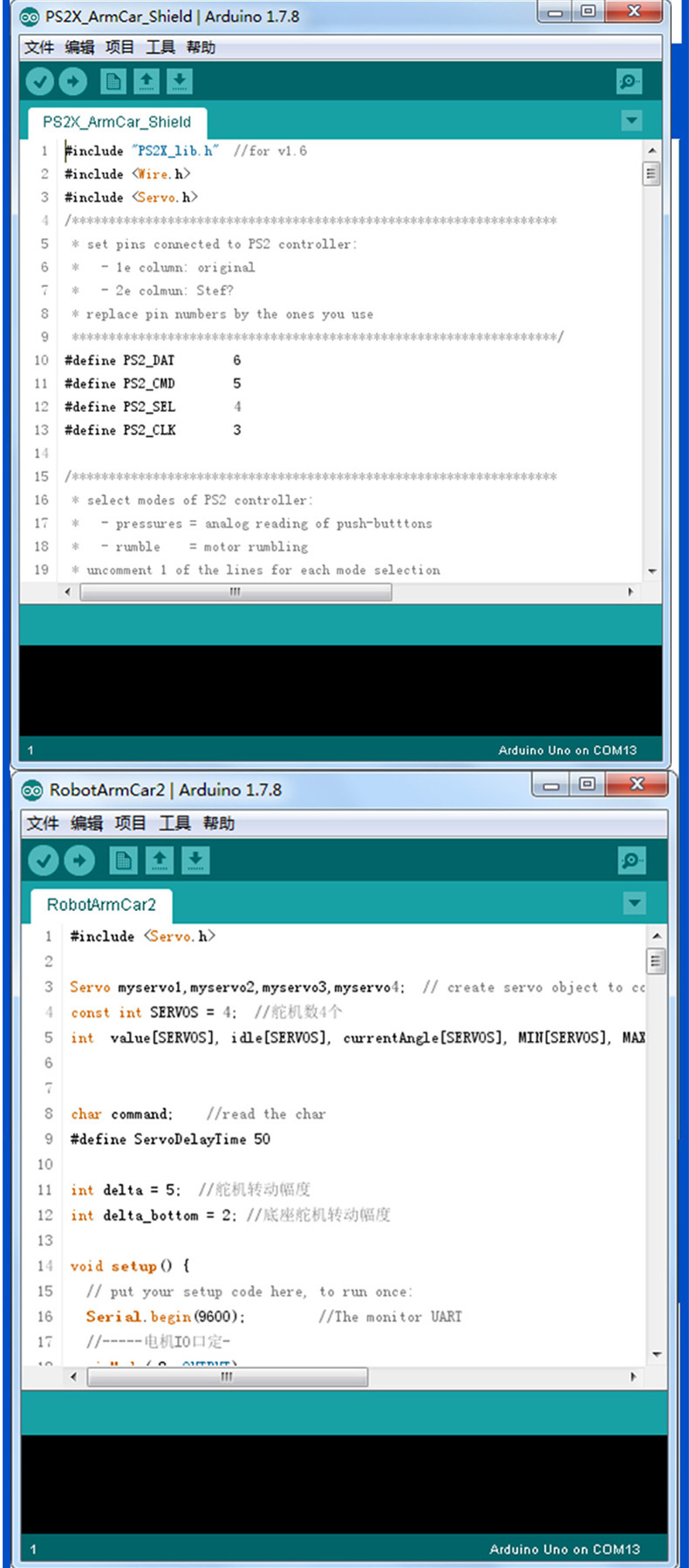689x1568 pixels.
Task: Click Verify button in RobotArmCar2 window
Action: point(44,860)
